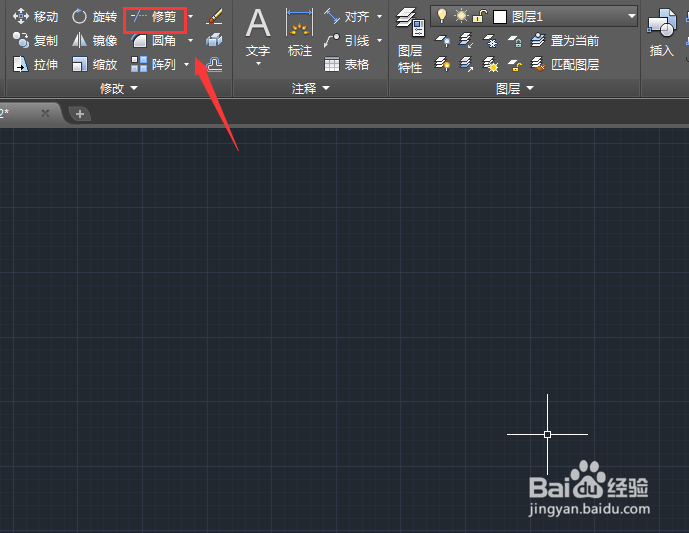Select the Aligned (对齐) dimension tool
Image resolution: width=689 pixels, height=533 pixels.
(347, 17)
